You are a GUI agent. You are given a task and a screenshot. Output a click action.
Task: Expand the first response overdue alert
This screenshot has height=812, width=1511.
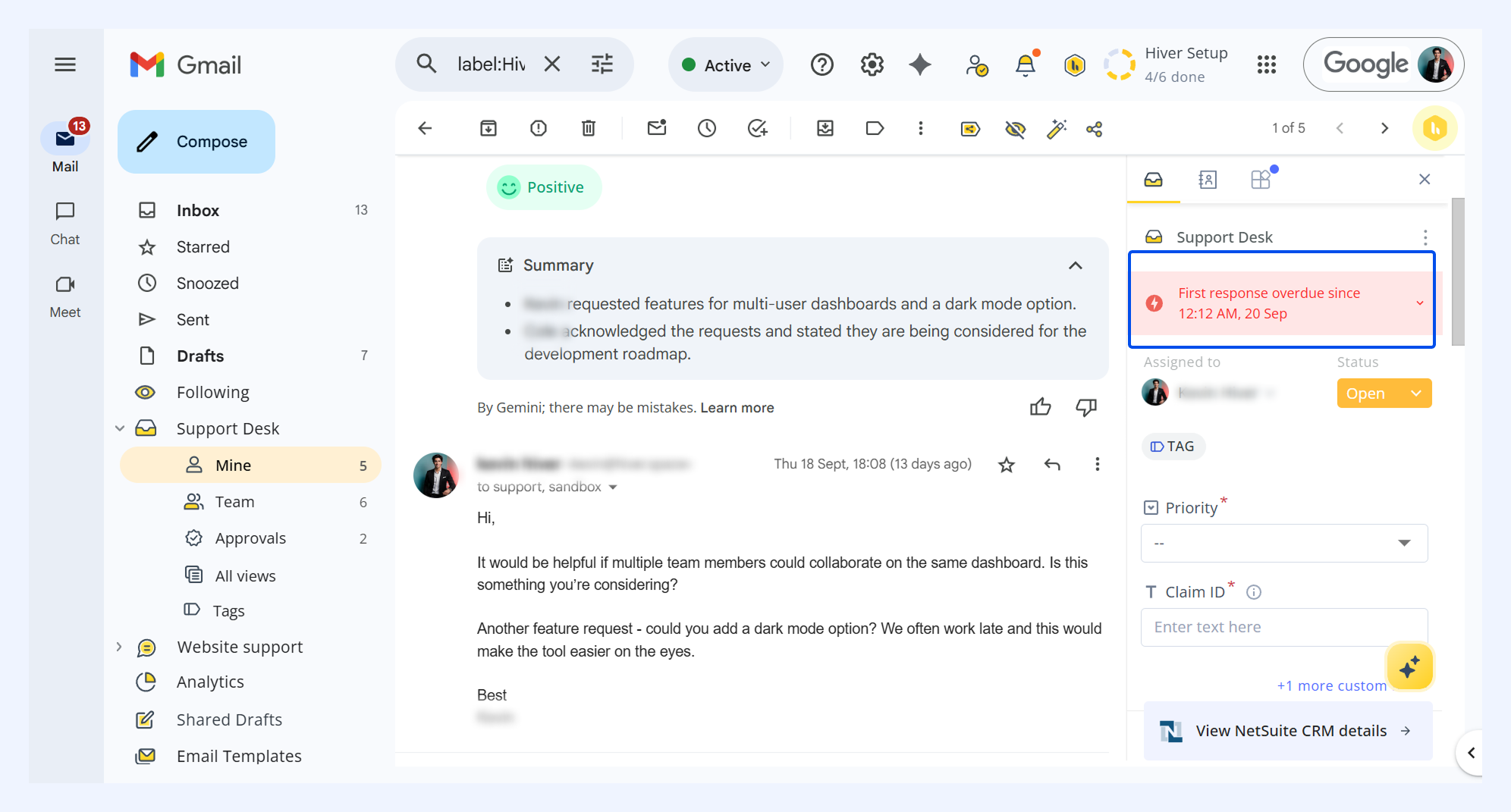pos(1420,303)
